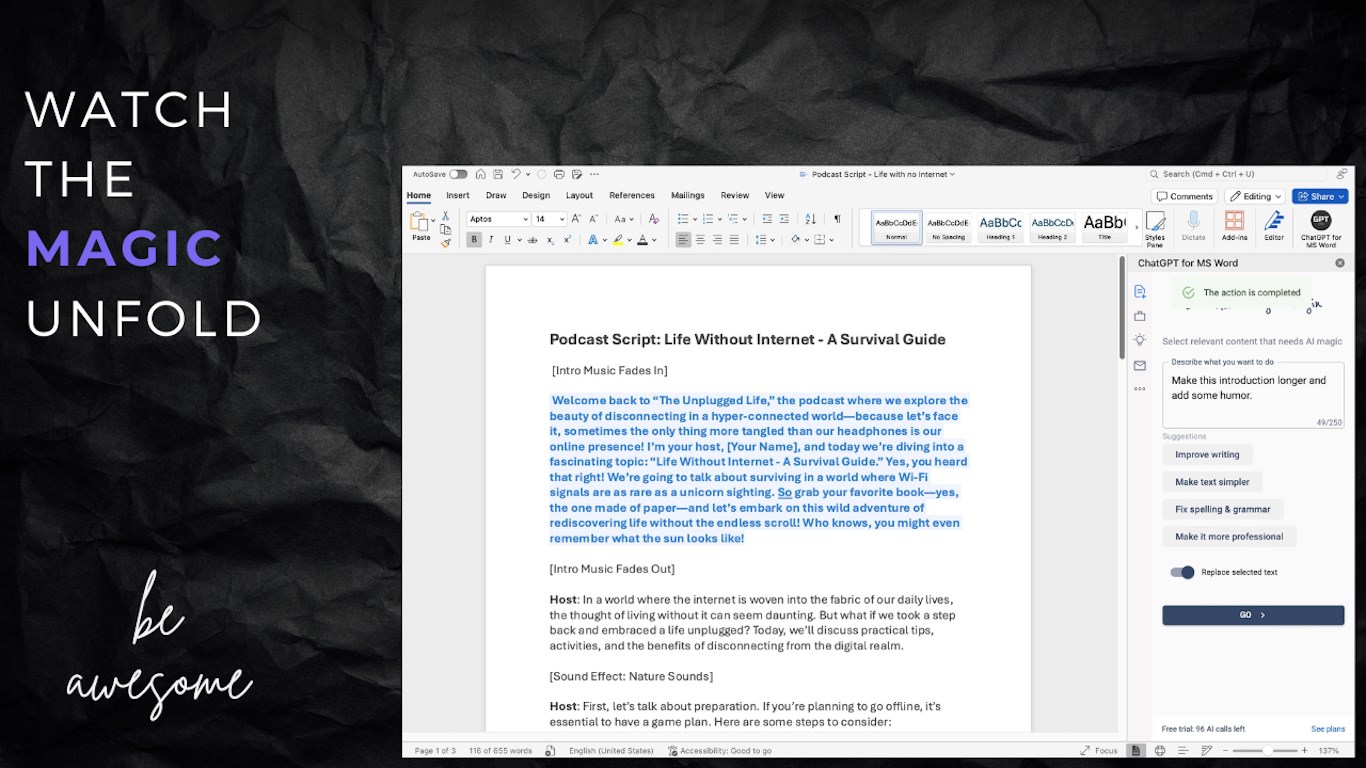Toggle left text alignment
The width and height of the screenshot is (1366, 768).
click(683, 240)
